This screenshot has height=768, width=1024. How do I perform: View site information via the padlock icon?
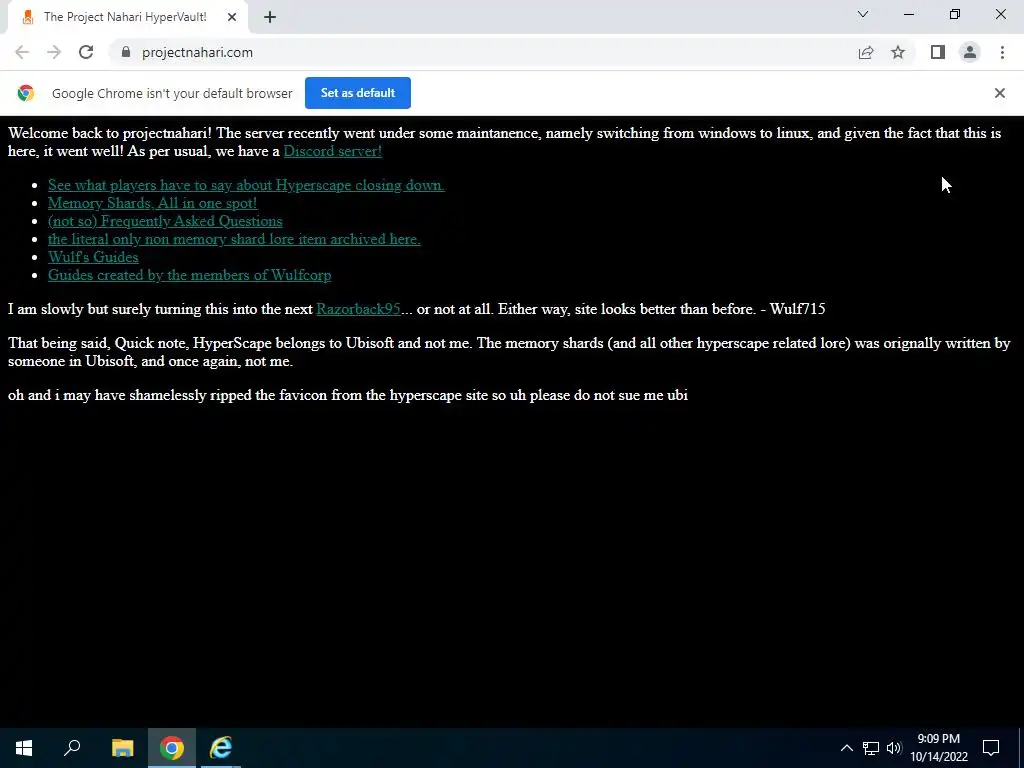tap(126, 52)
